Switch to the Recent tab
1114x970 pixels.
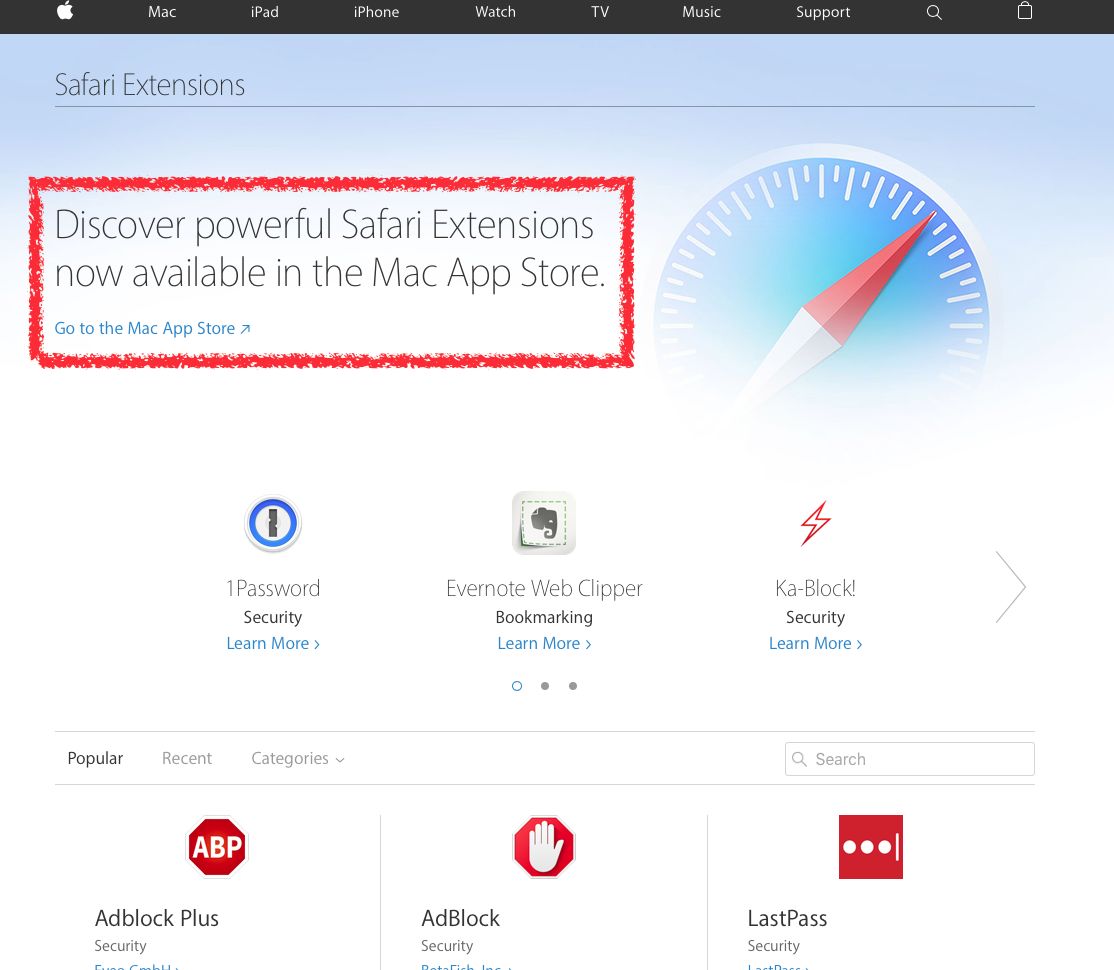(x=187, y=758)
